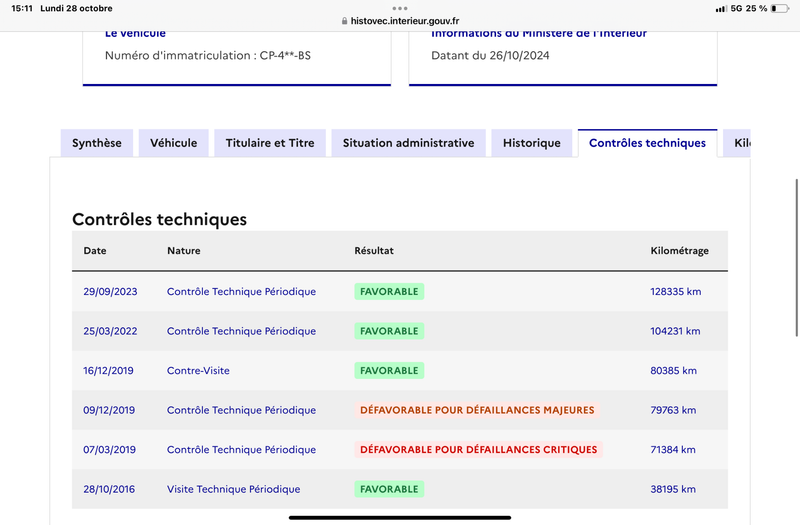Screen dimensions: 800x525
Task: Select the date 16/12/2019
Action: click(x=108, y=370)
